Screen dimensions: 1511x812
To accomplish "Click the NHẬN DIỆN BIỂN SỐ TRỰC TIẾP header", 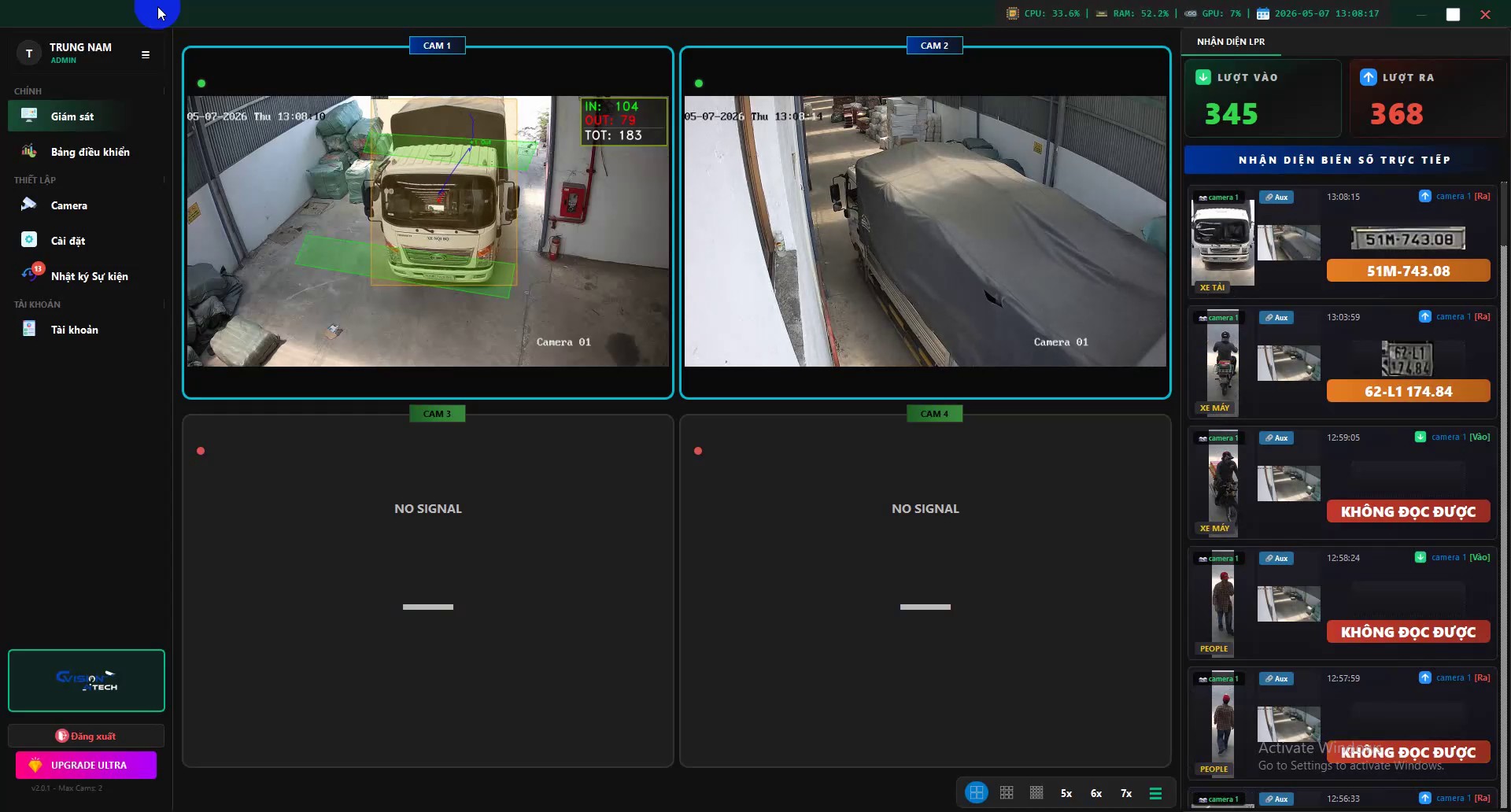I will coord(1344,160).
